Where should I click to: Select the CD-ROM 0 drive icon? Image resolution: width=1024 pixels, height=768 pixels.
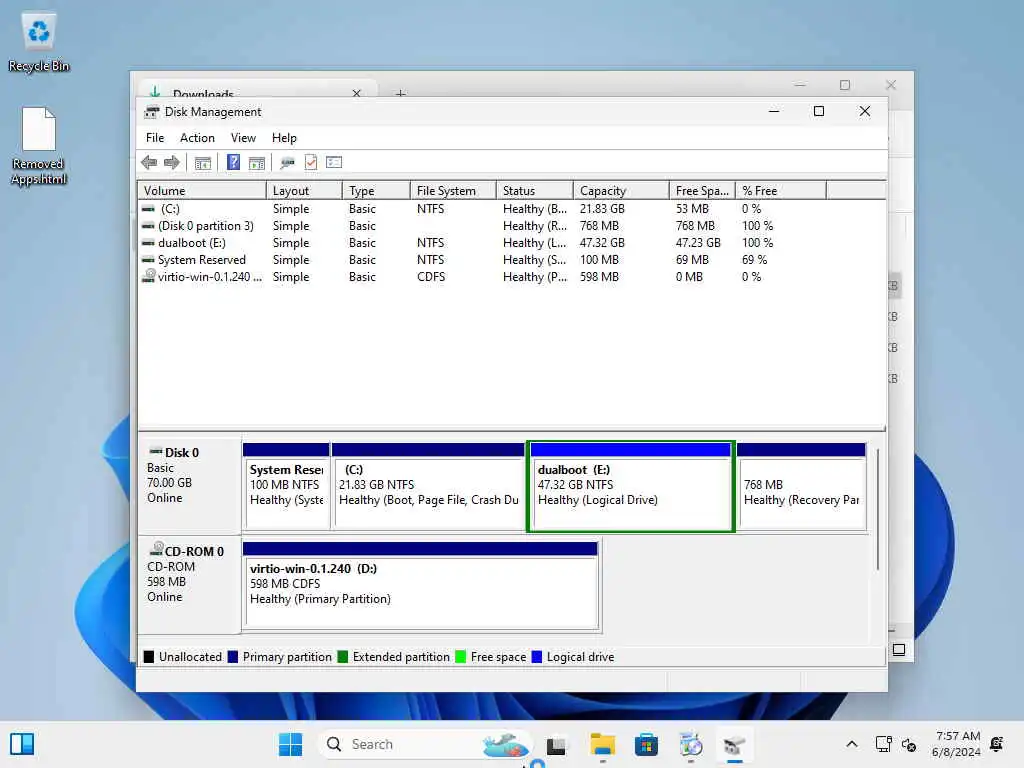point(156,549)
